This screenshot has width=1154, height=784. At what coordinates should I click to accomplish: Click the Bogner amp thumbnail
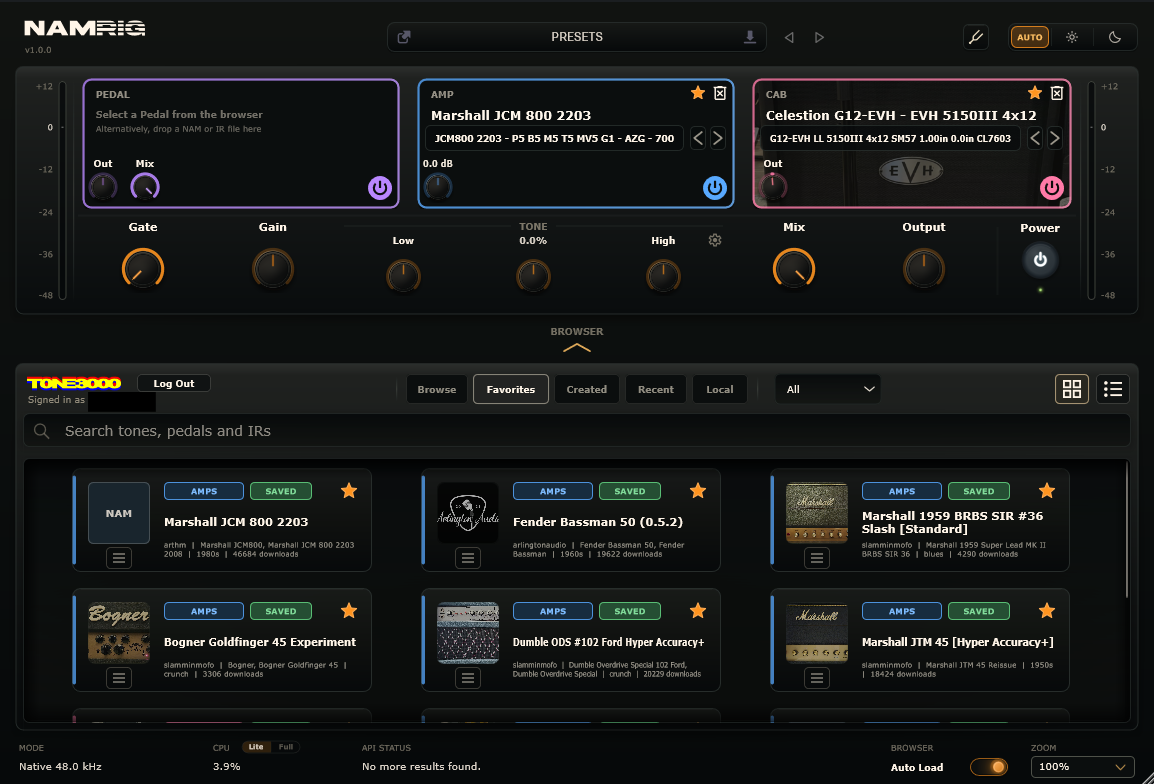(x=118, y=633)
